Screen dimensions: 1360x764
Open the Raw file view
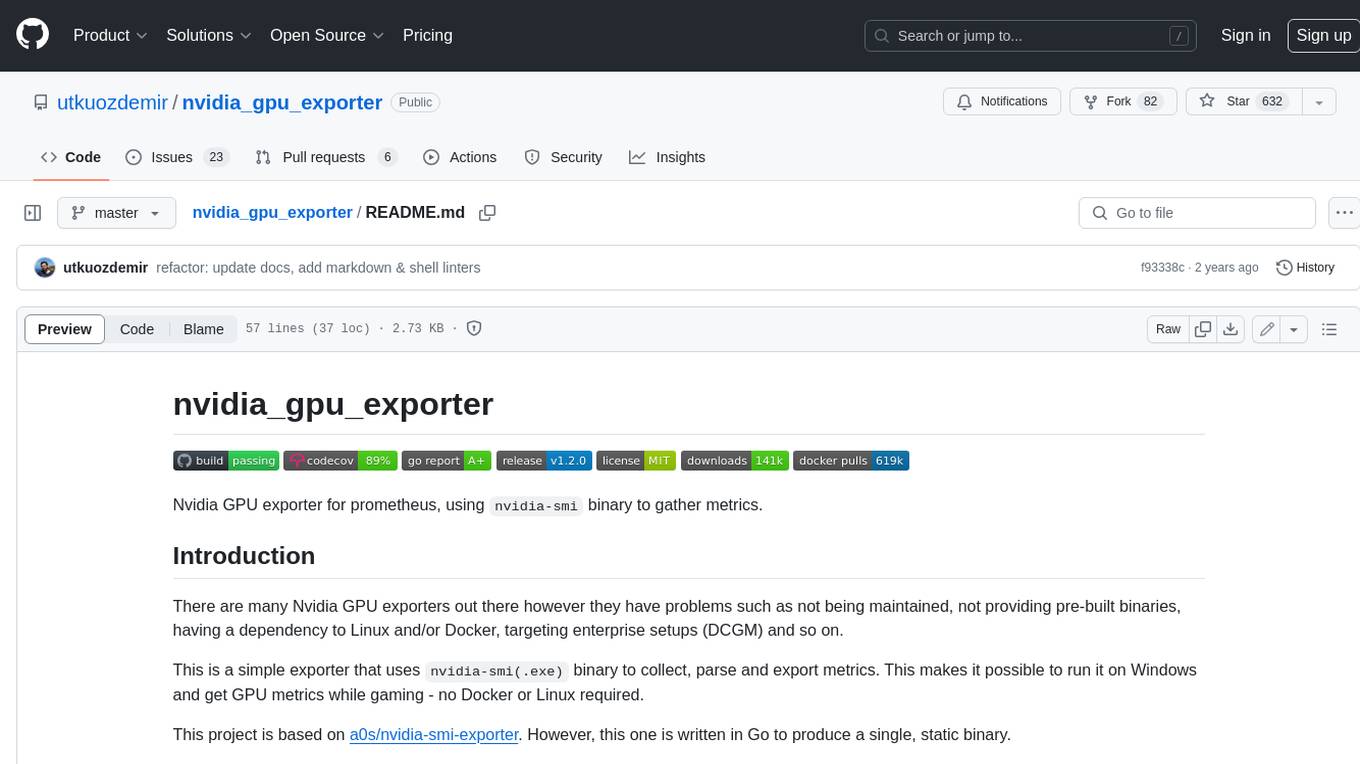click(1168, 329)
